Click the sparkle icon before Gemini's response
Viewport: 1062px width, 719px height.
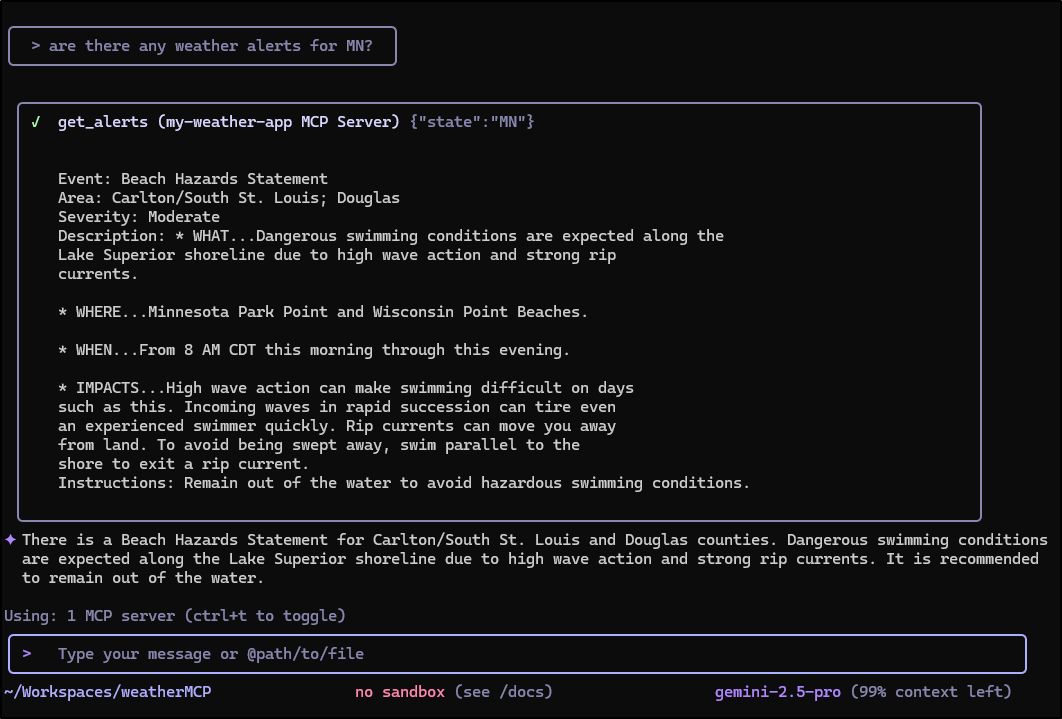click(11, 540)
